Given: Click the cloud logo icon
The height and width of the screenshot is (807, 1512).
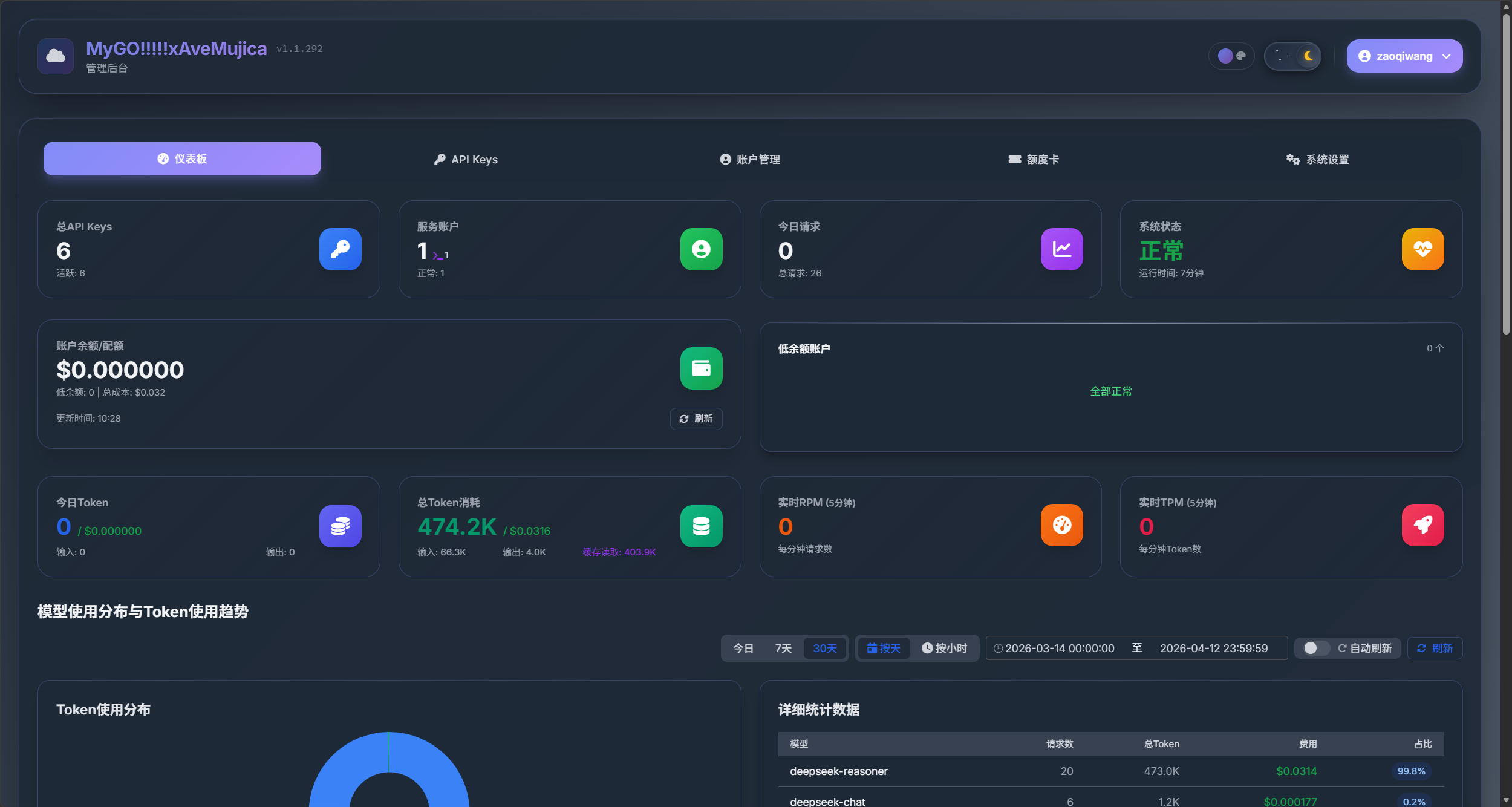Looking at the screenshot, I should [56, 56].
